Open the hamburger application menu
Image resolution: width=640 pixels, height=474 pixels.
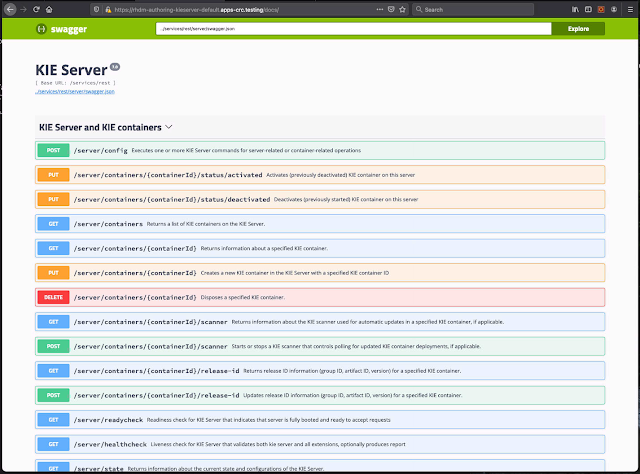630,9
